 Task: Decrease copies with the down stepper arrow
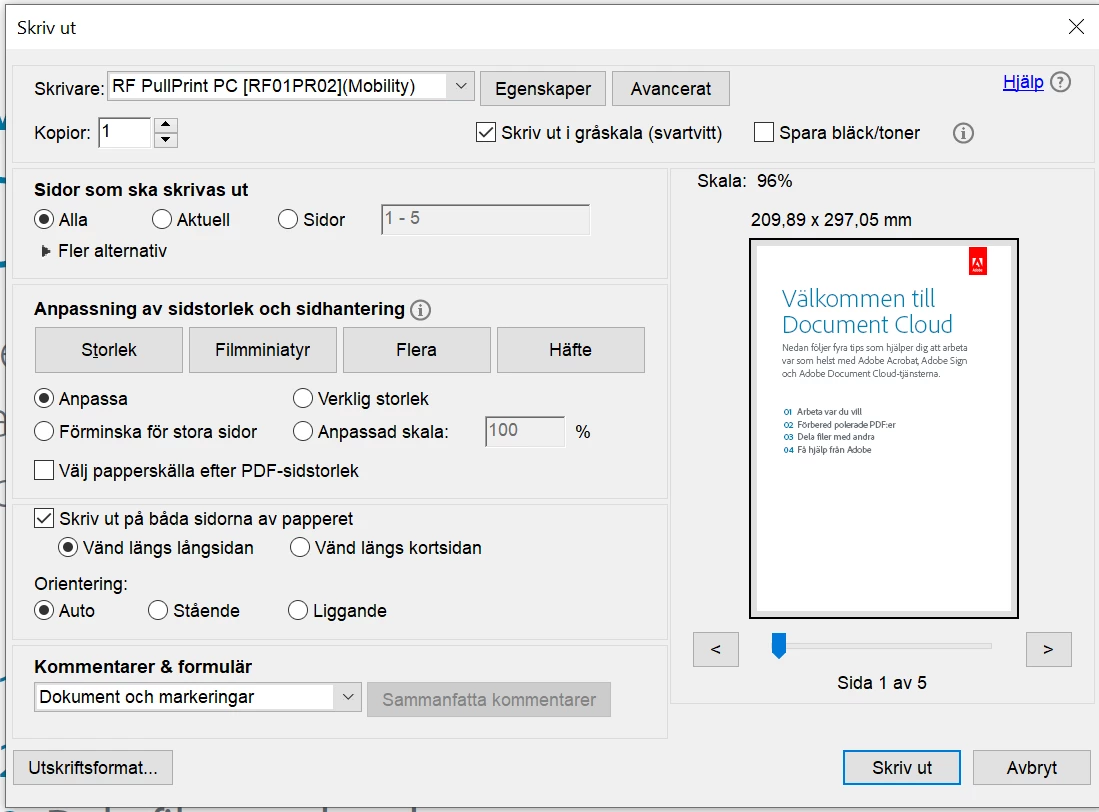point(165,139)
